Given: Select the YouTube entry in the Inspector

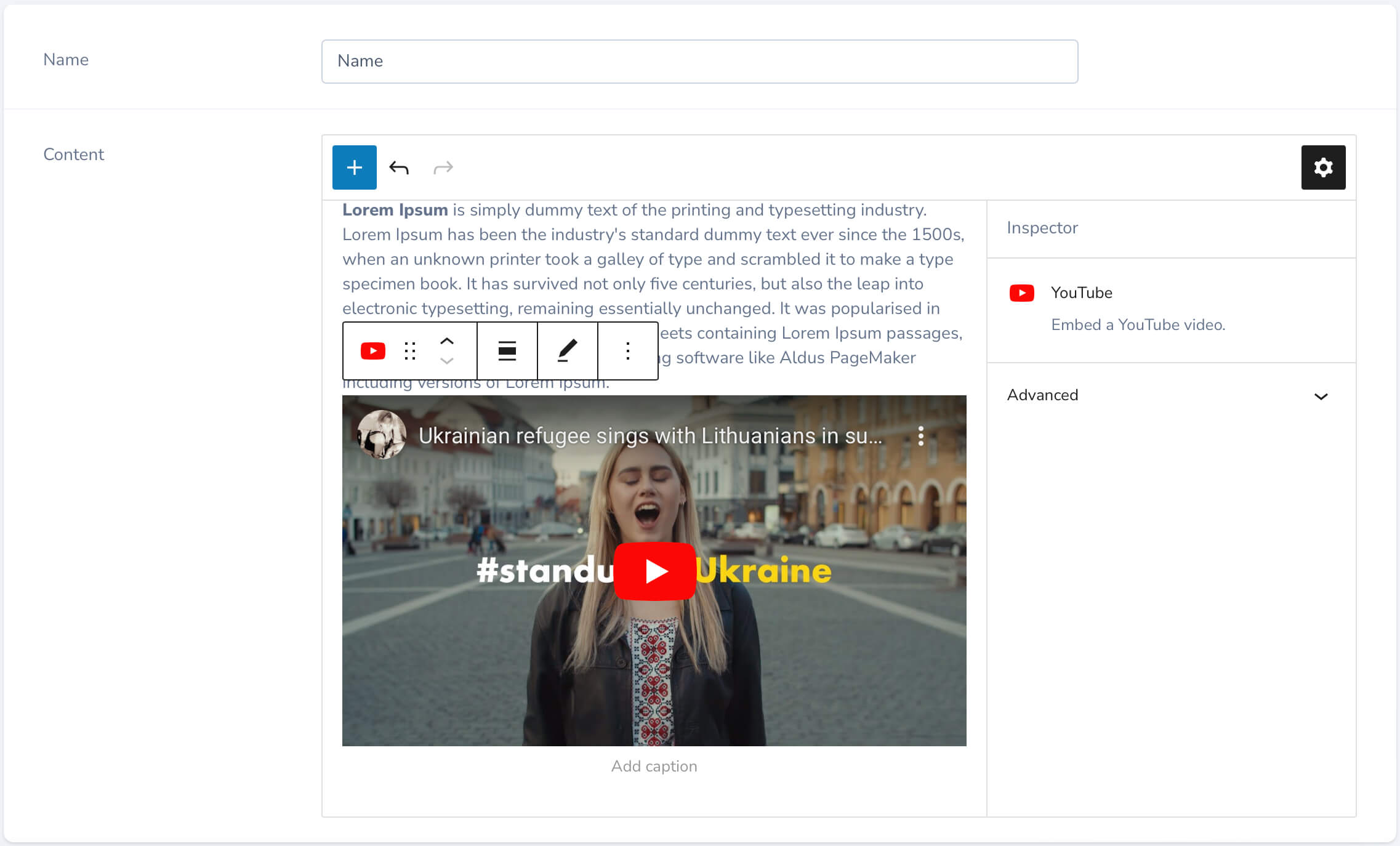Looking at the screenshot, I should click(x=1081, y=292).
